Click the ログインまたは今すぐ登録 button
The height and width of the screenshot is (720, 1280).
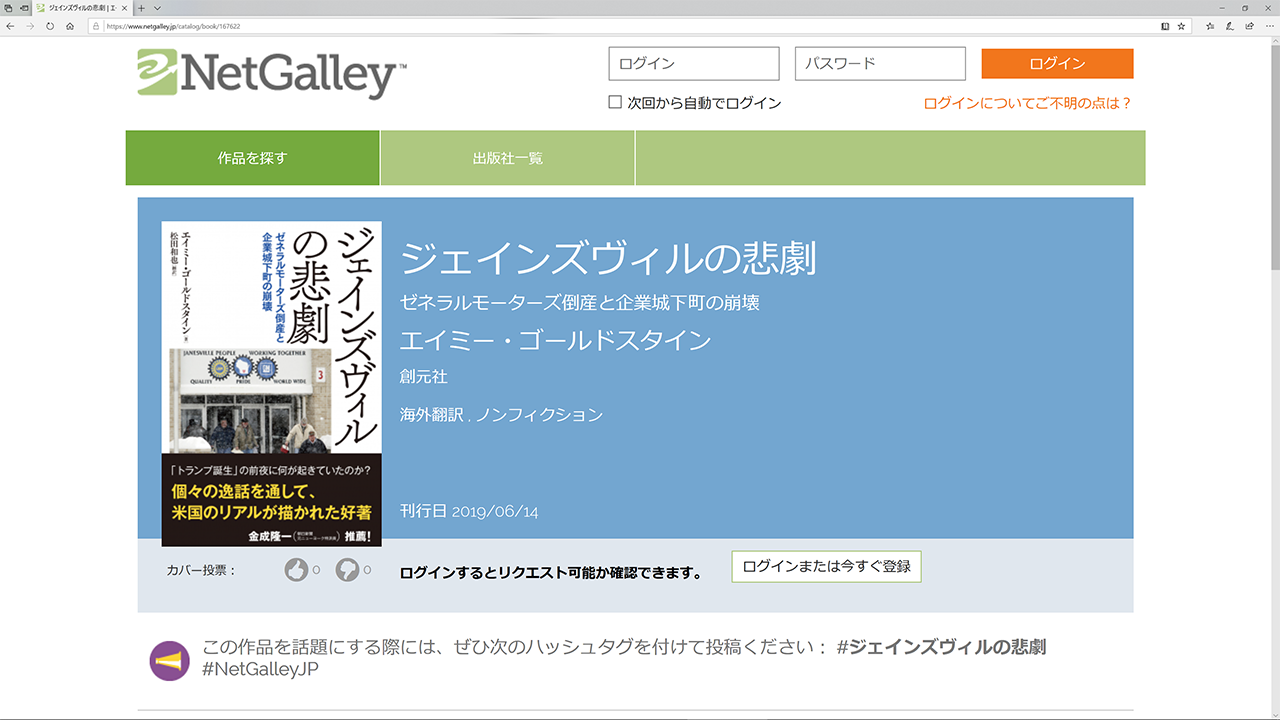[x=826, y=566]
